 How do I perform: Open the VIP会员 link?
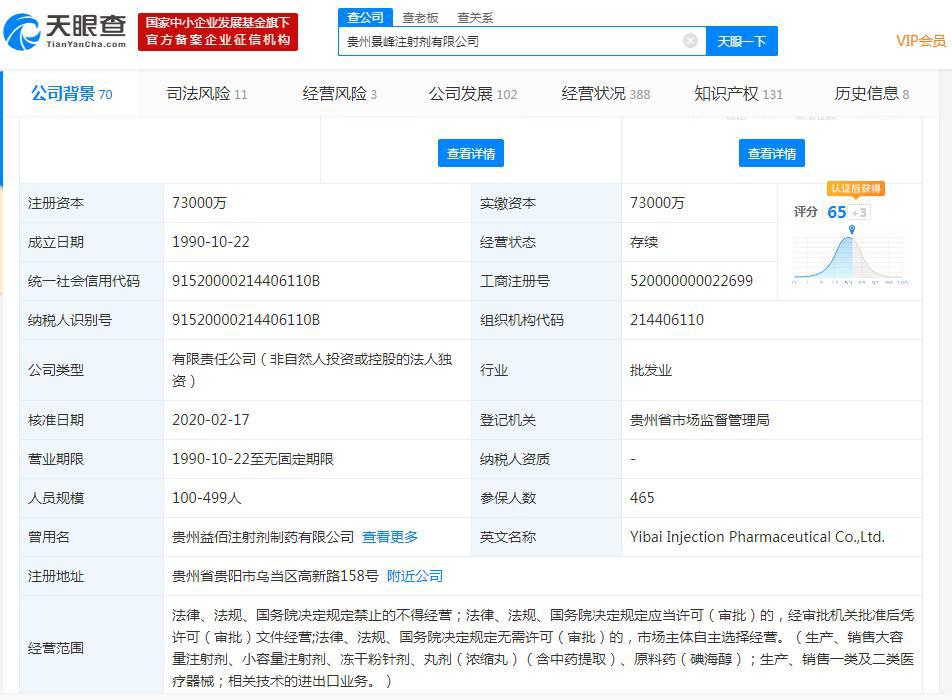click(x=920, y=41)
